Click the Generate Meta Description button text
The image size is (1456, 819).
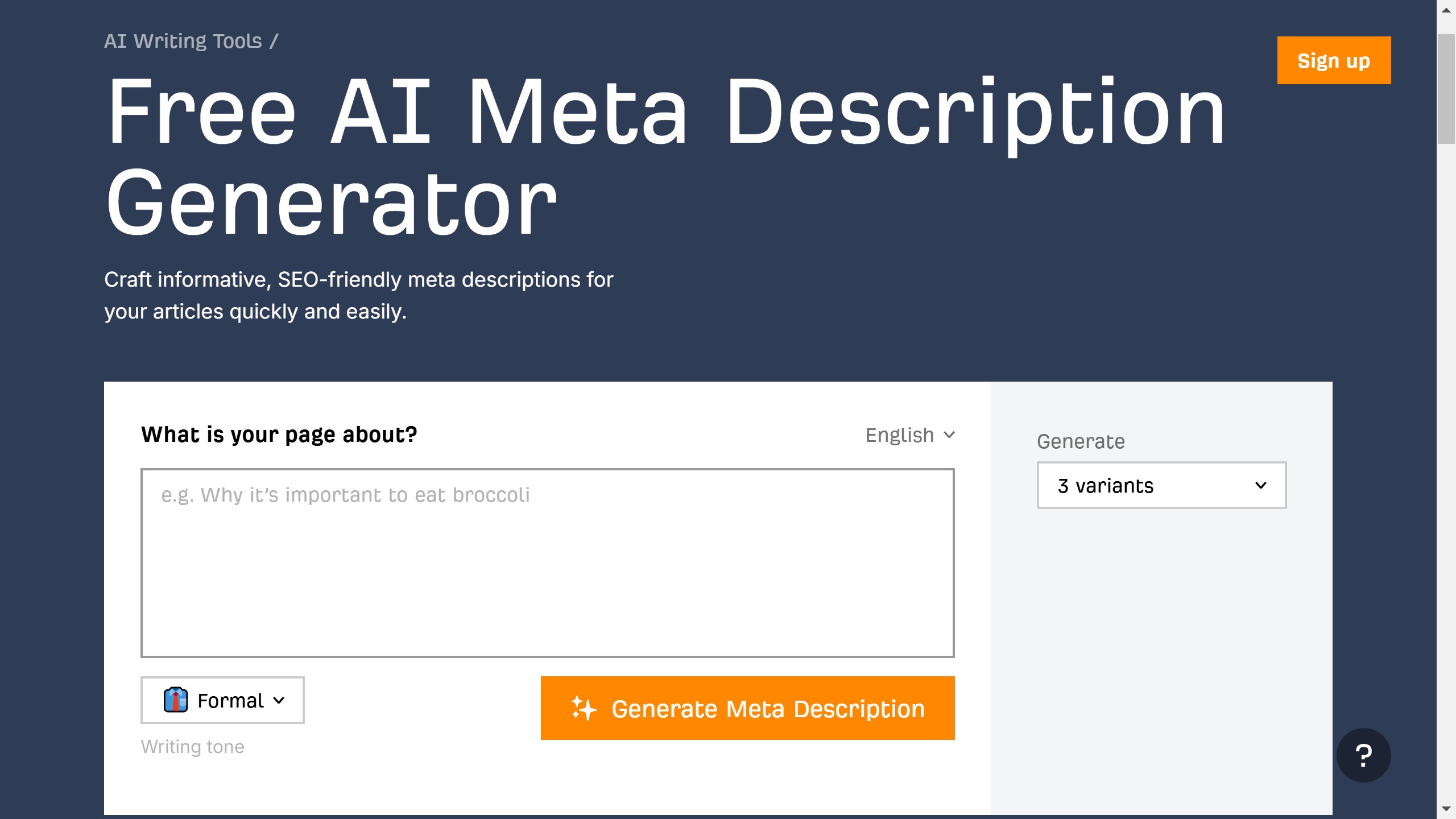[x=768, y=709]
